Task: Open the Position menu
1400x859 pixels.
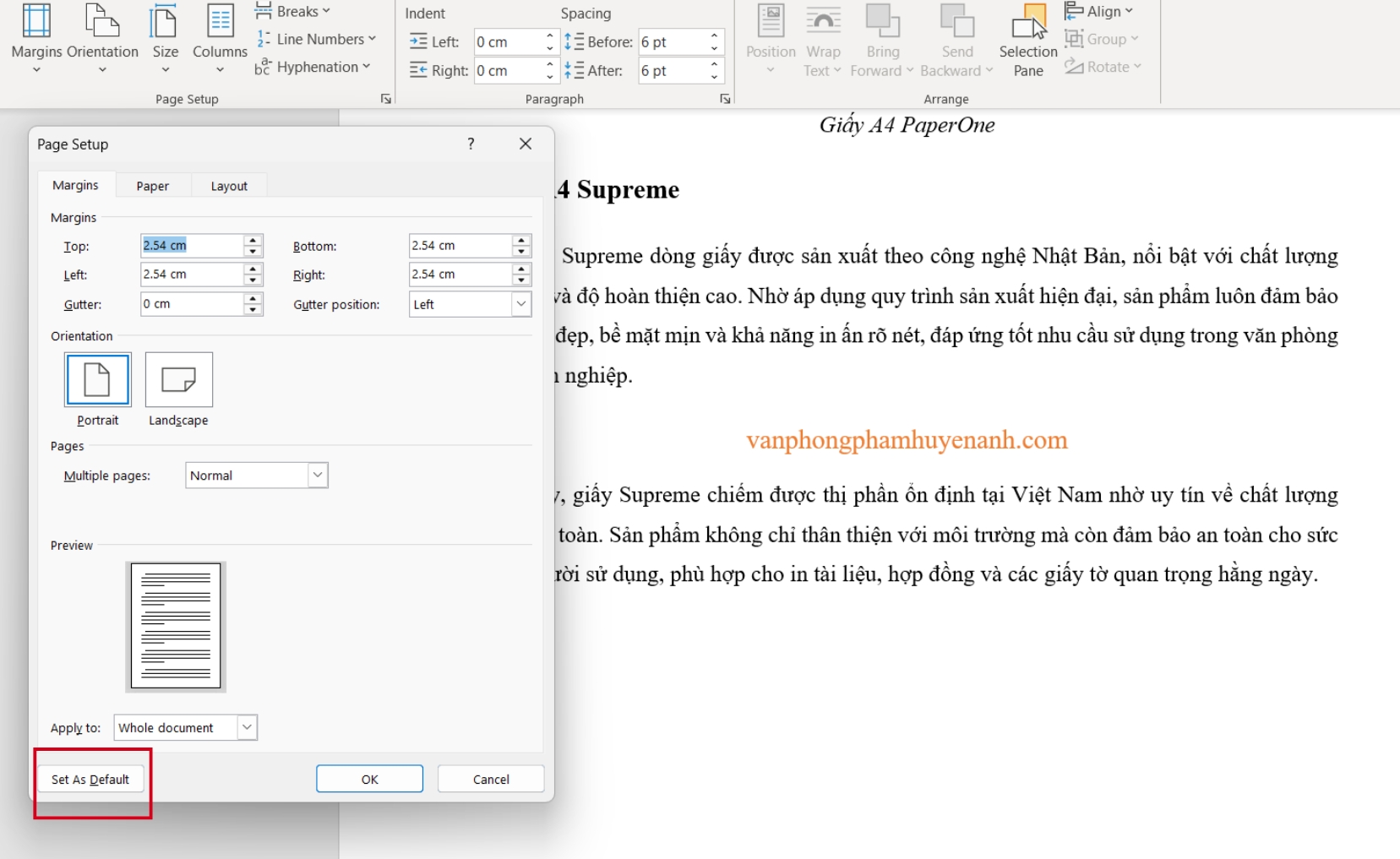Action: click(x=771, y=39)
